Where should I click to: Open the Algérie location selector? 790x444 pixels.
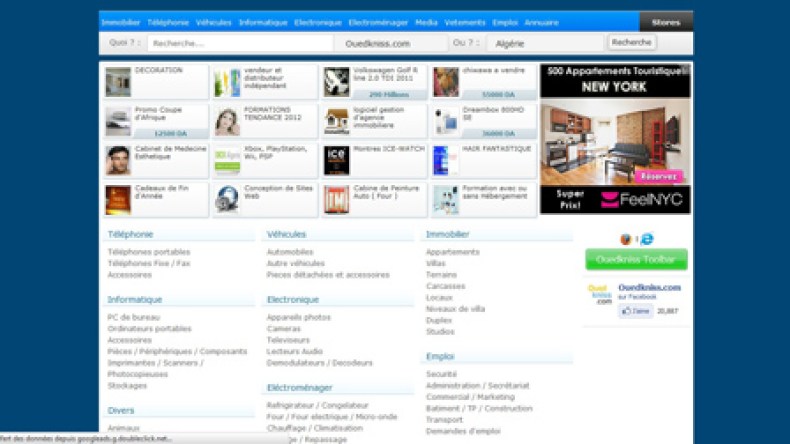point(544,43)
